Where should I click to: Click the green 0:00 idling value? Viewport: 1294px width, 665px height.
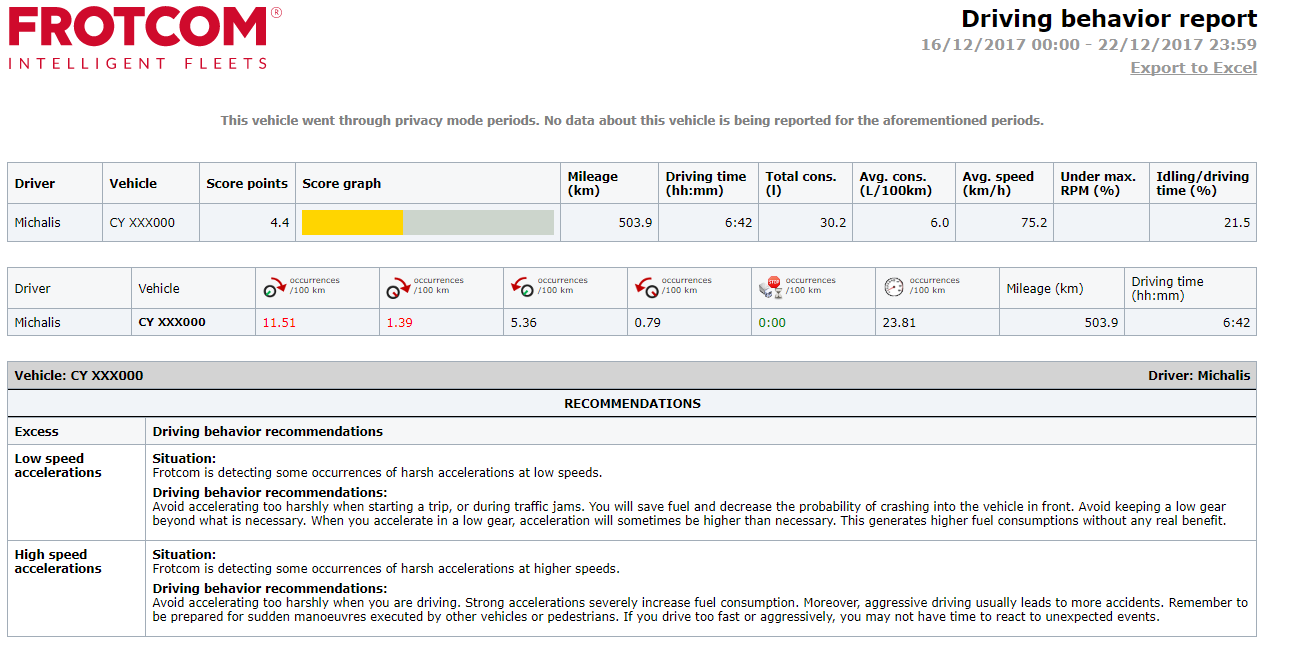click(772, 323)
